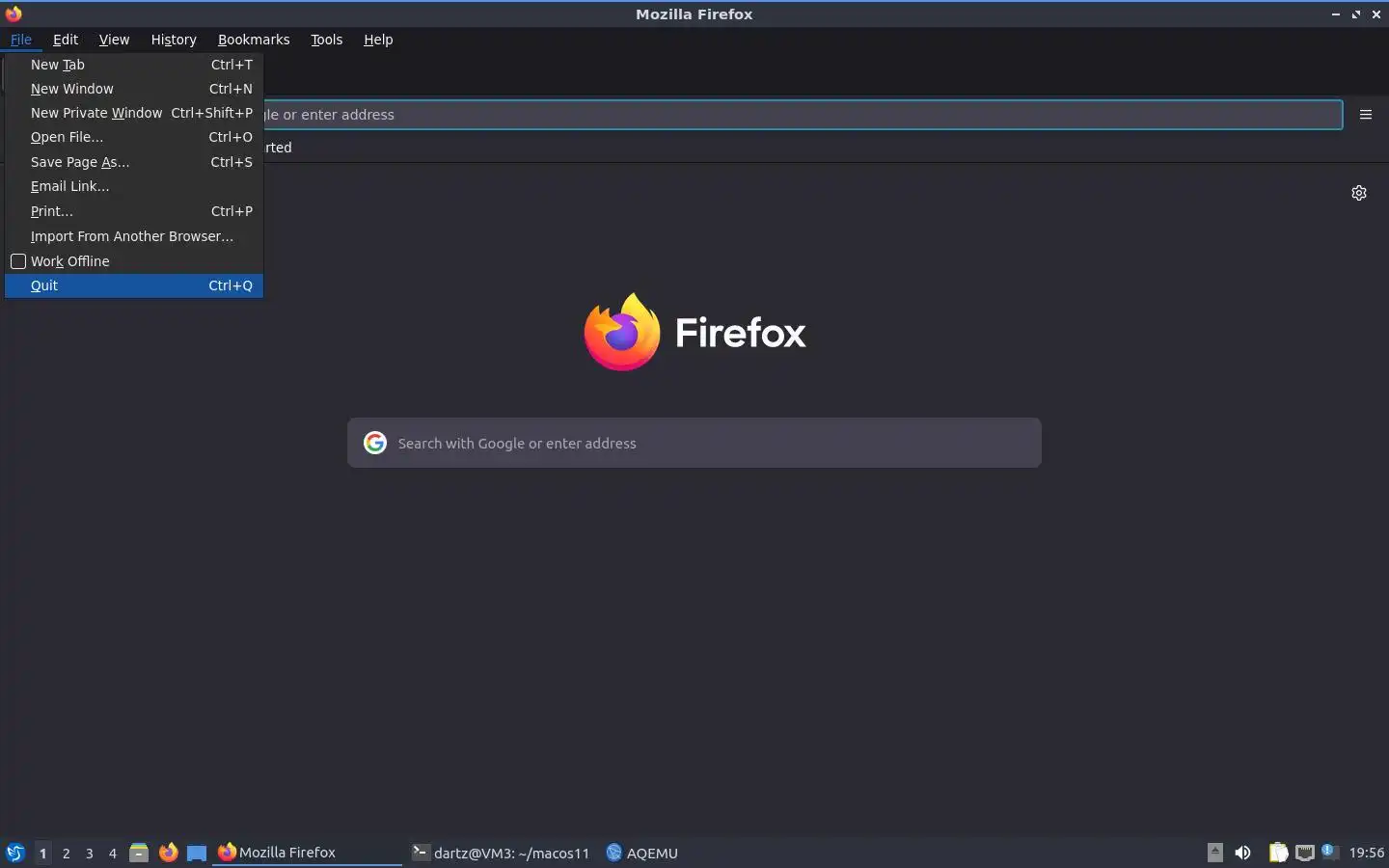Choose New Tab in the File menu
This screenshot has height=868, width=1389.
point(134,65)
